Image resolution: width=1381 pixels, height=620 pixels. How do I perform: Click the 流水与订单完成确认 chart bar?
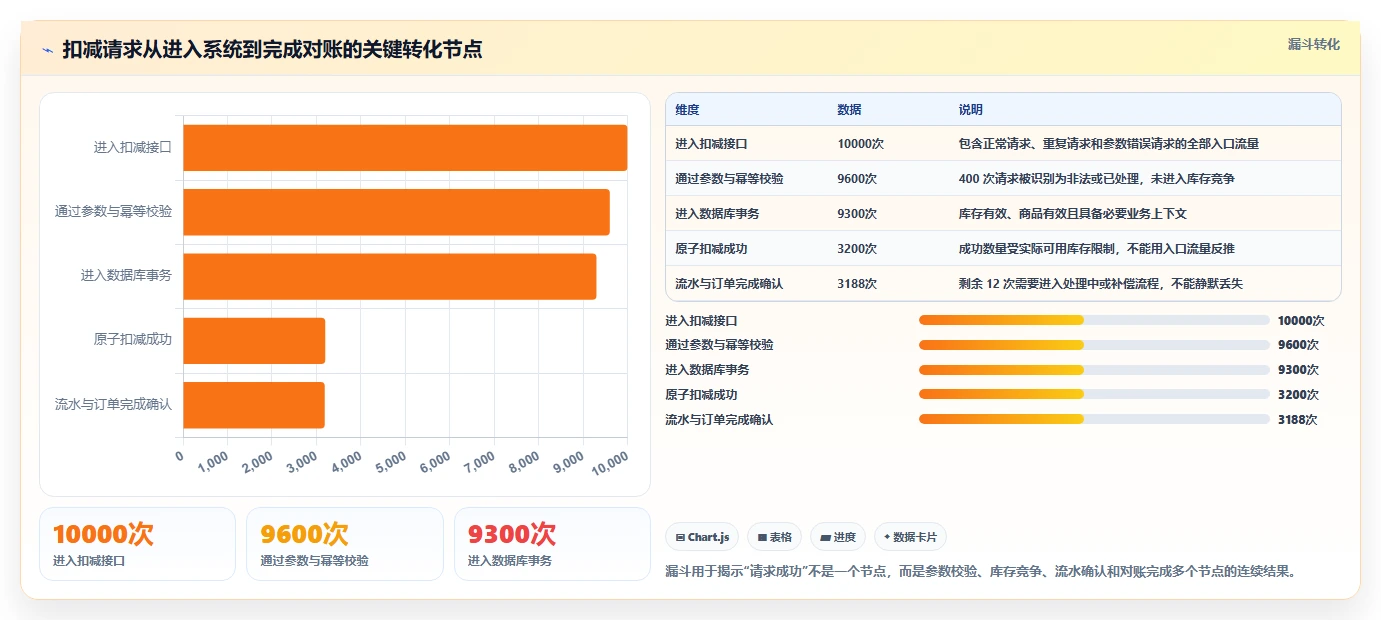(254, 405)
